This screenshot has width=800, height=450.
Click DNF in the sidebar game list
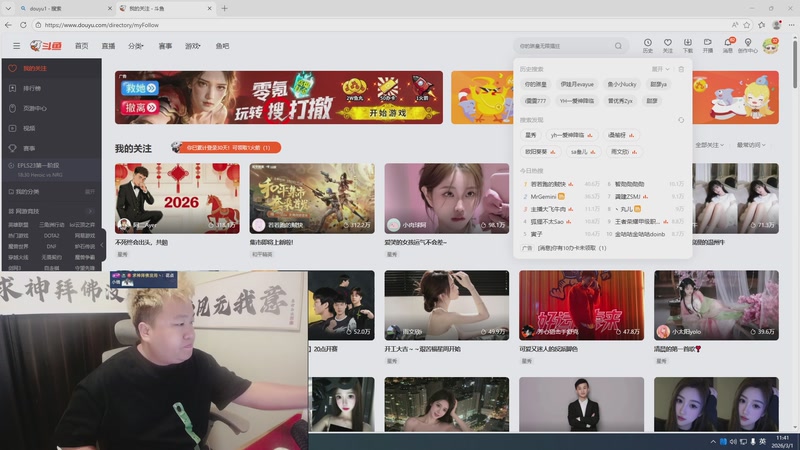point(52,246)
